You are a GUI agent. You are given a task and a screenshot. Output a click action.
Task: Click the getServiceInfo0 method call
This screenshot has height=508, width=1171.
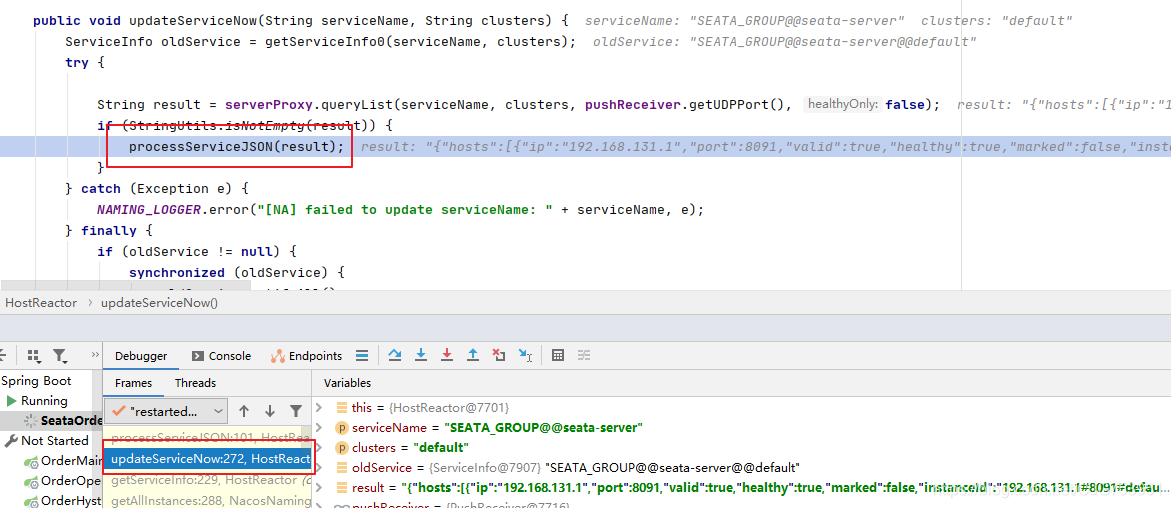point(326,42)
